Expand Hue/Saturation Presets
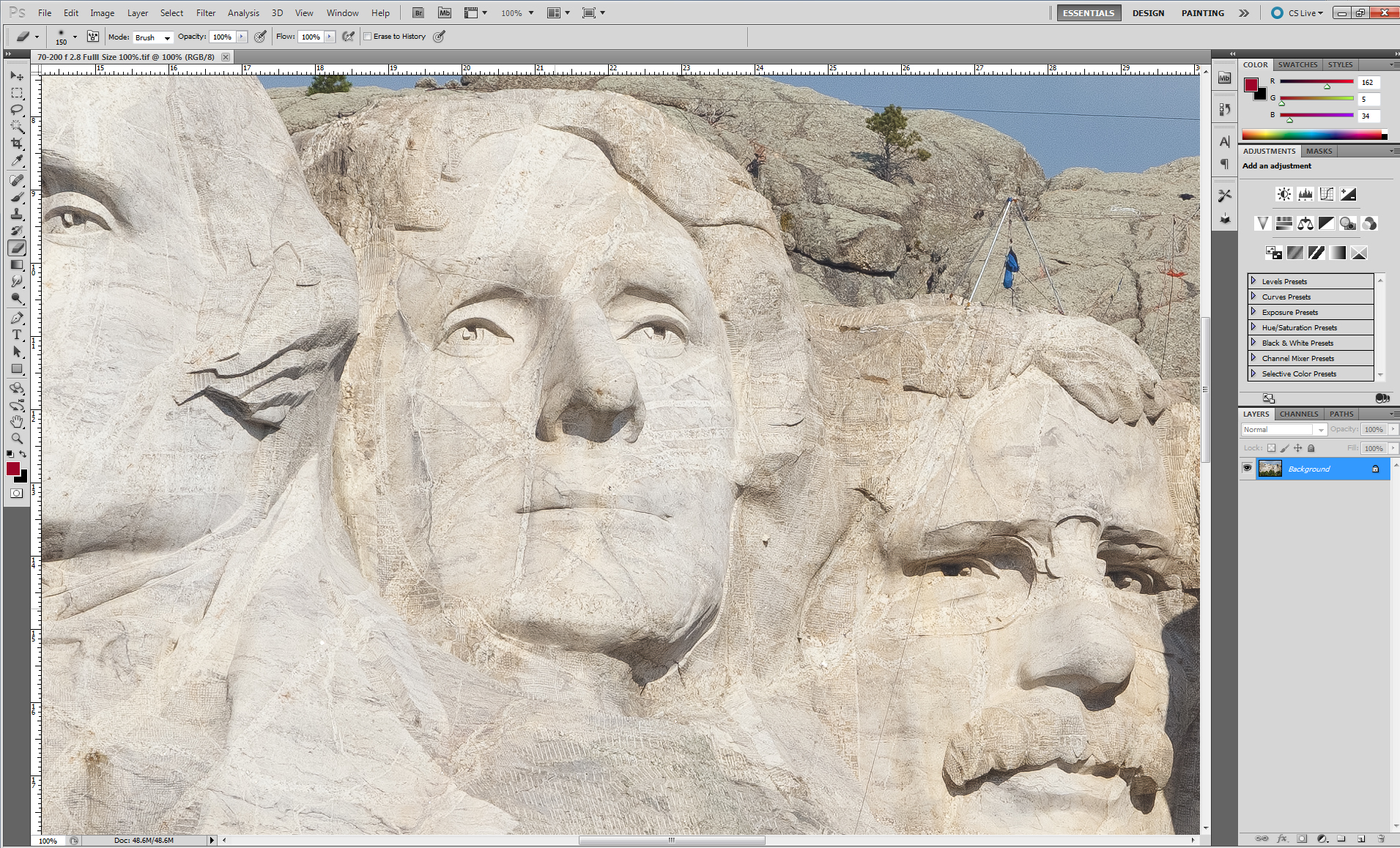The image size is (1400, 848). pos(1253,327)
